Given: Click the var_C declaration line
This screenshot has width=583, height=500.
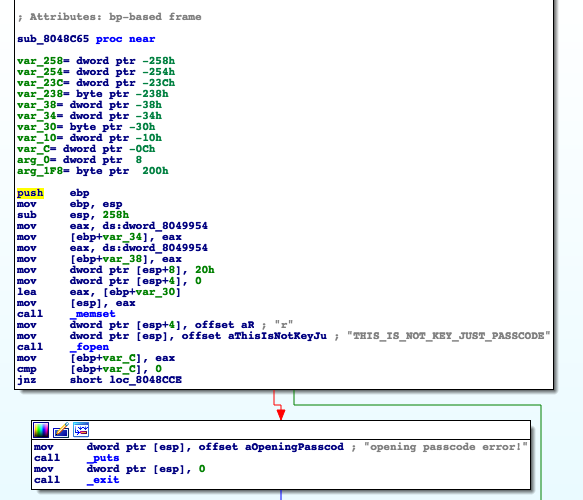Looking at the screenshot, I should tap(86, 149).
